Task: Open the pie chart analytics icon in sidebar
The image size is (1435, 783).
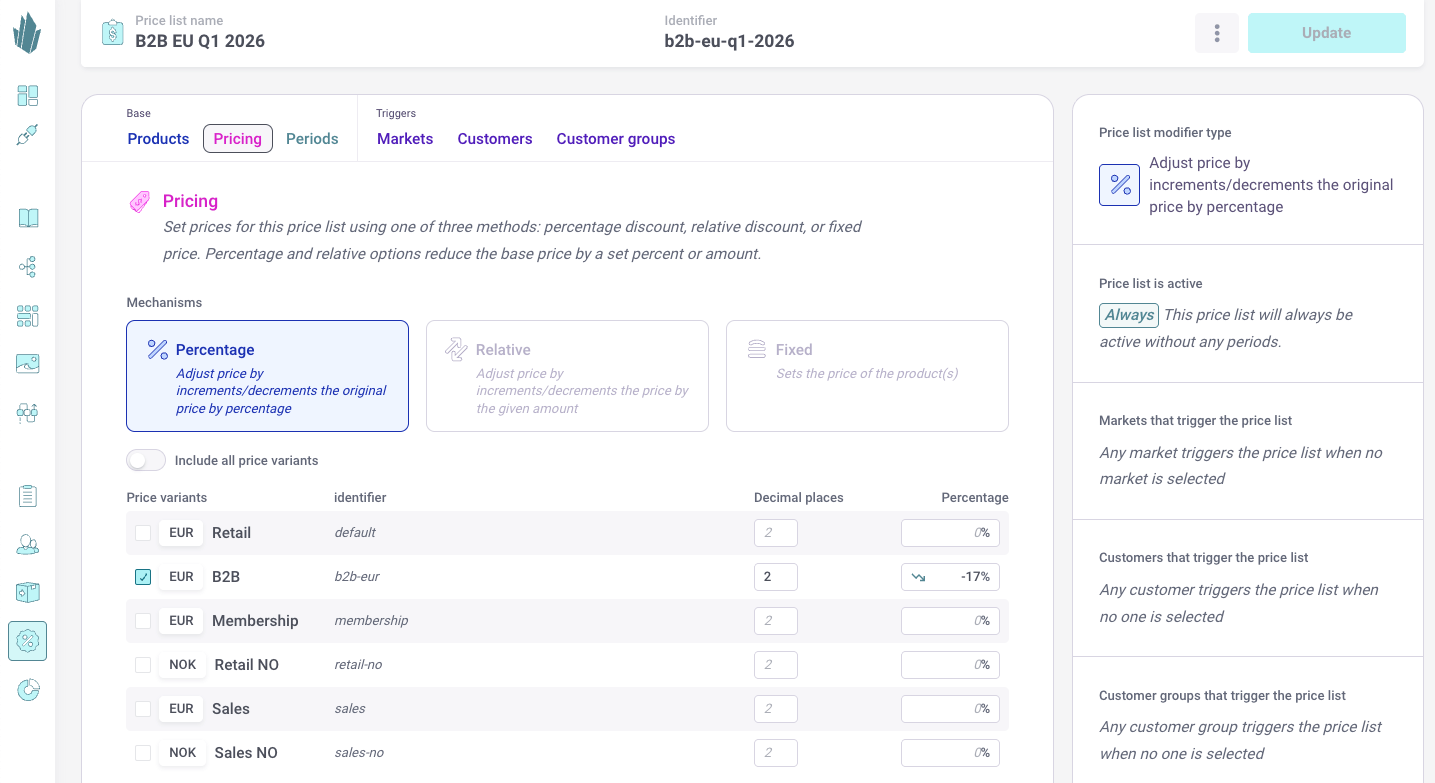Action: tap(28, 690)
